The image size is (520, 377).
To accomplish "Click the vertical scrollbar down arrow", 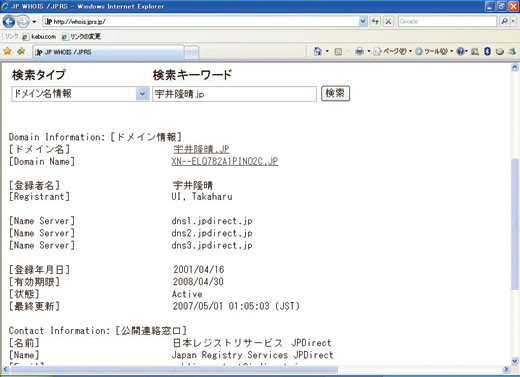I will click(x=515, y=361).
